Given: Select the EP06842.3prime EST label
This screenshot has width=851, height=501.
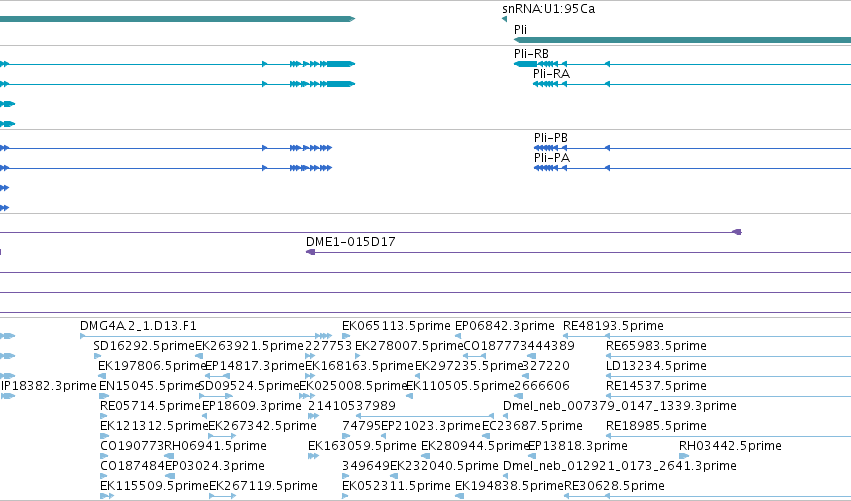Looking at the screenshot, I should (x=505, y=326).
